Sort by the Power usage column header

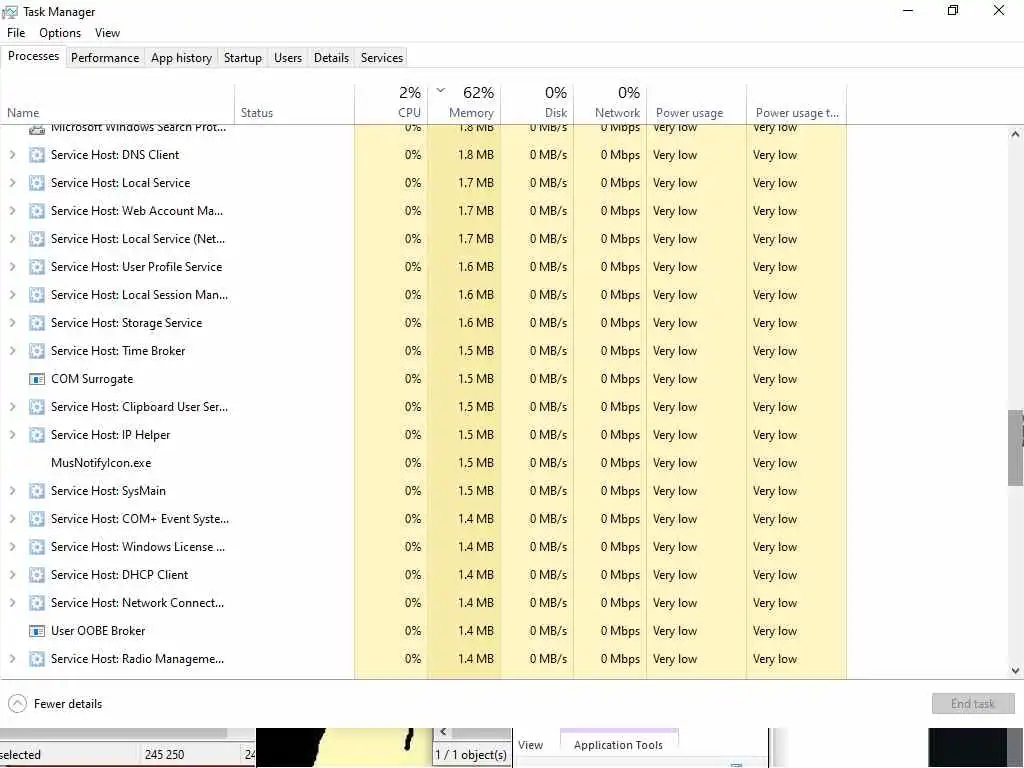pos(696,104)
